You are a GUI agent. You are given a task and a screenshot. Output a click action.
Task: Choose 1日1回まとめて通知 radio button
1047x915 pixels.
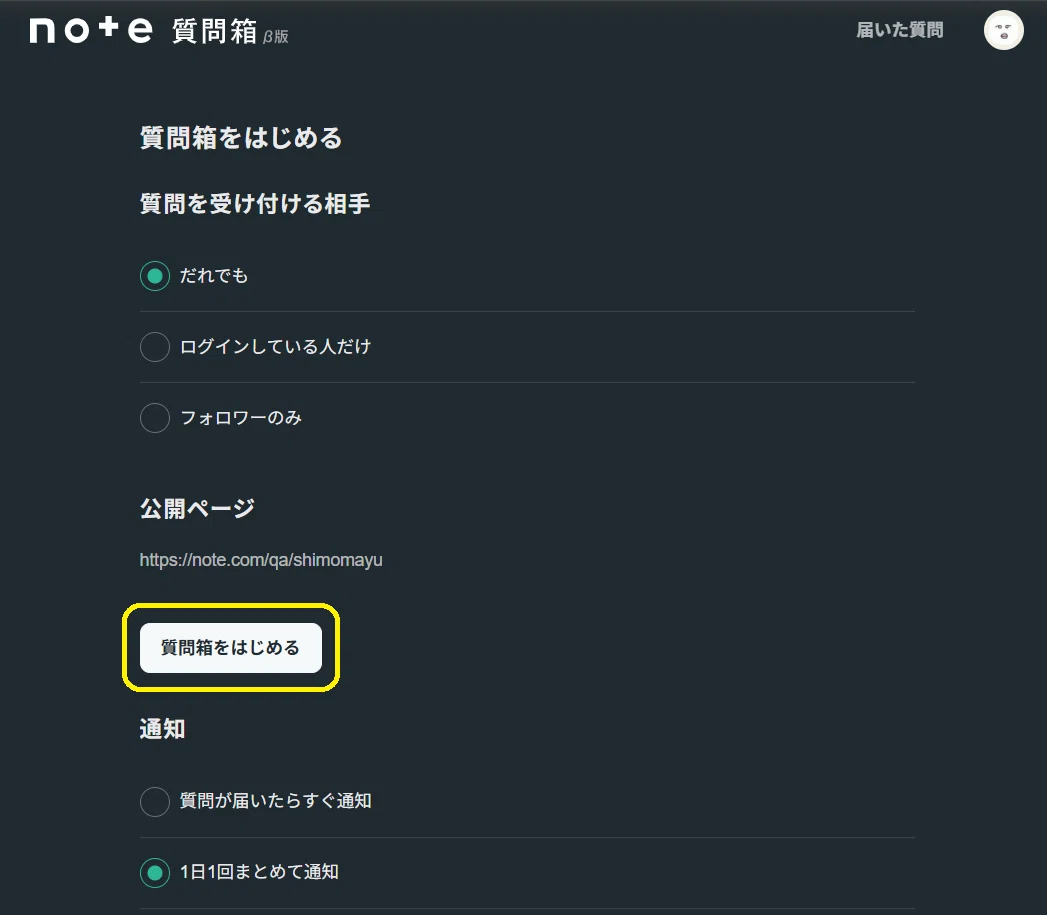click(x=155, y=873)
